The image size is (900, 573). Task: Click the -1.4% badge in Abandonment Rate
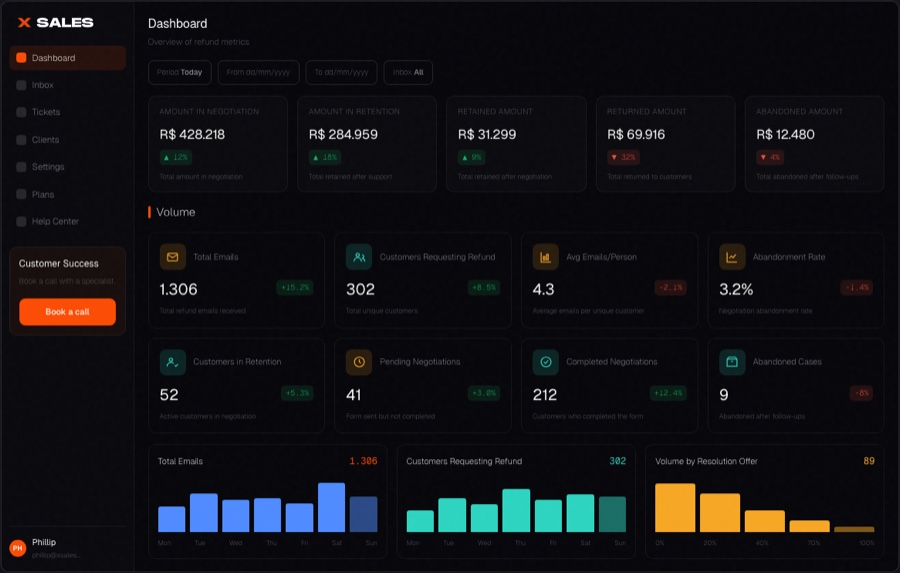click(857, 288)
